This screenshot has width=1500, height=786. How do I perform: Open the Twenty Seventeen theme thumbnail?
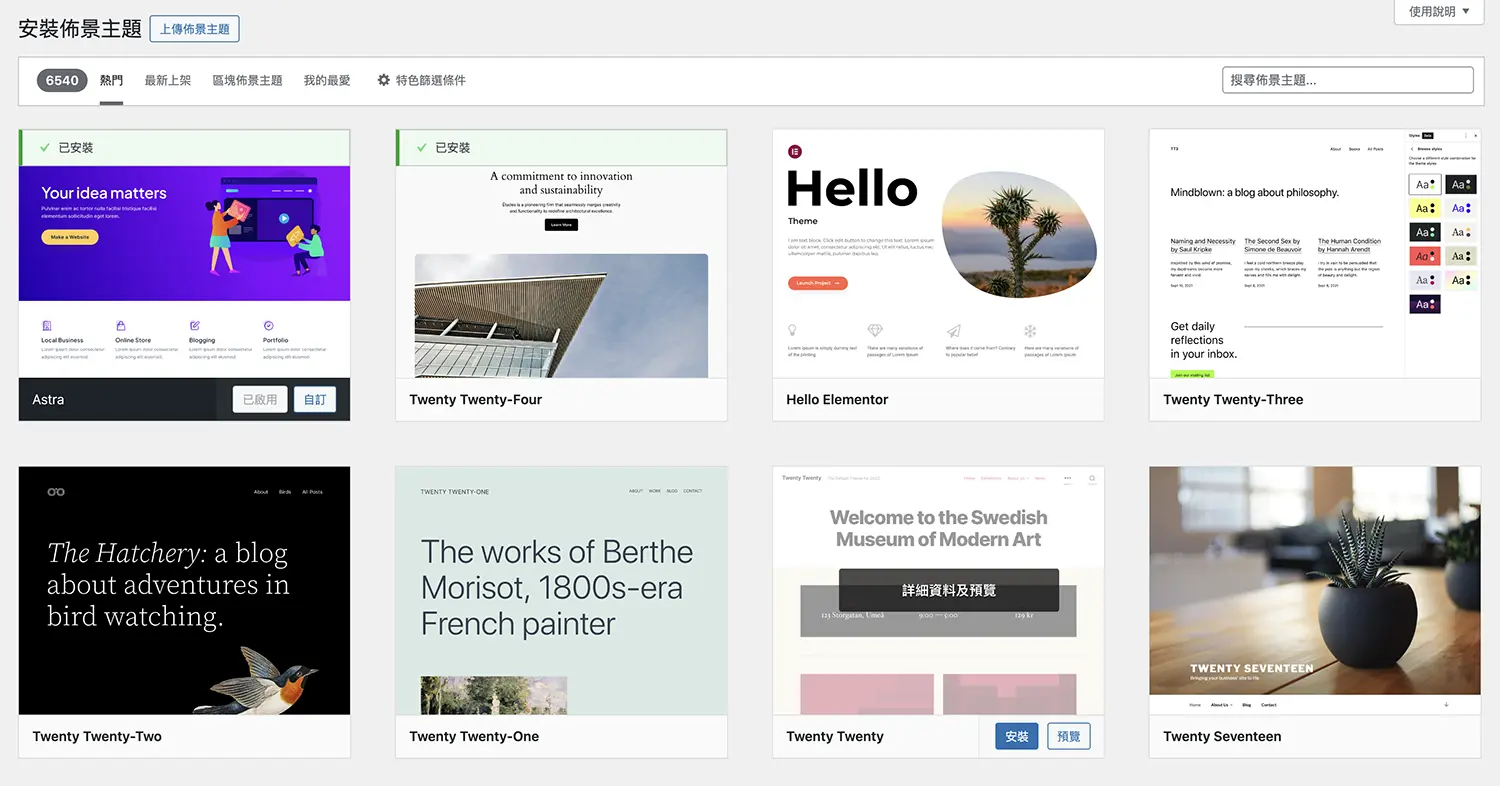click(x=1315, y=591)
